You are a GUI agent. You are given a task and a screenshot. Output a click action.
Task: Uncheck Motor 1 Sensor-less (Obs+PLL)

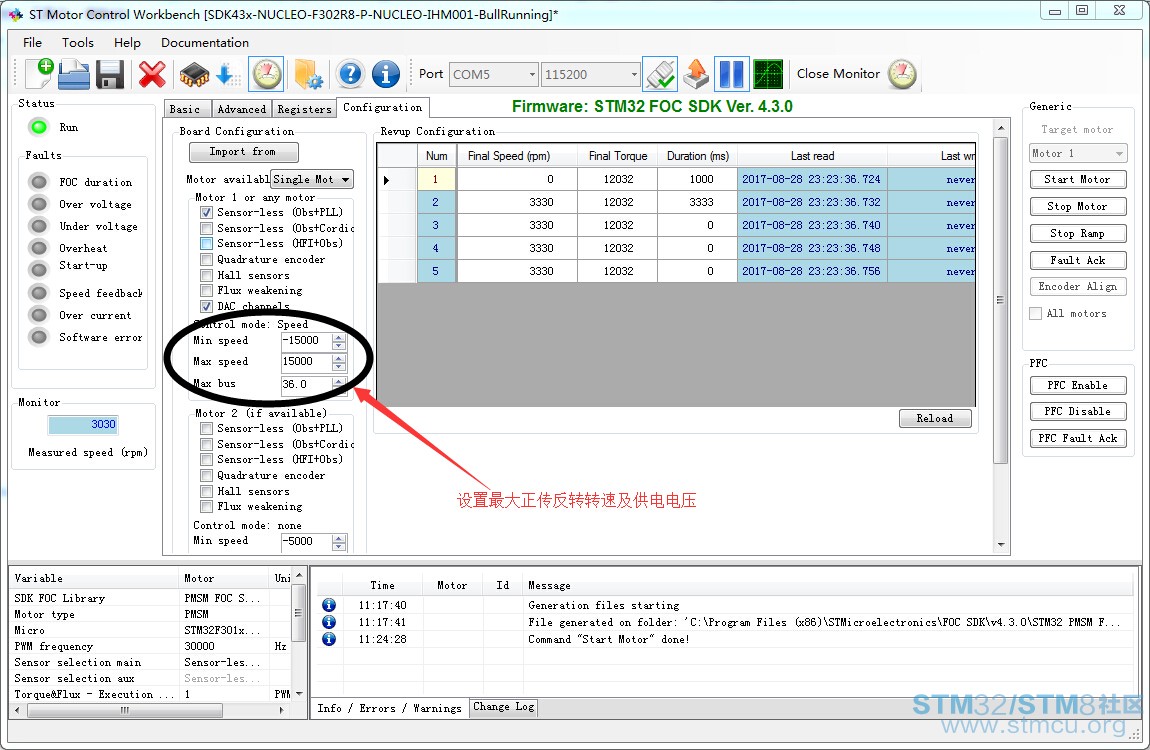click(206, 212)
